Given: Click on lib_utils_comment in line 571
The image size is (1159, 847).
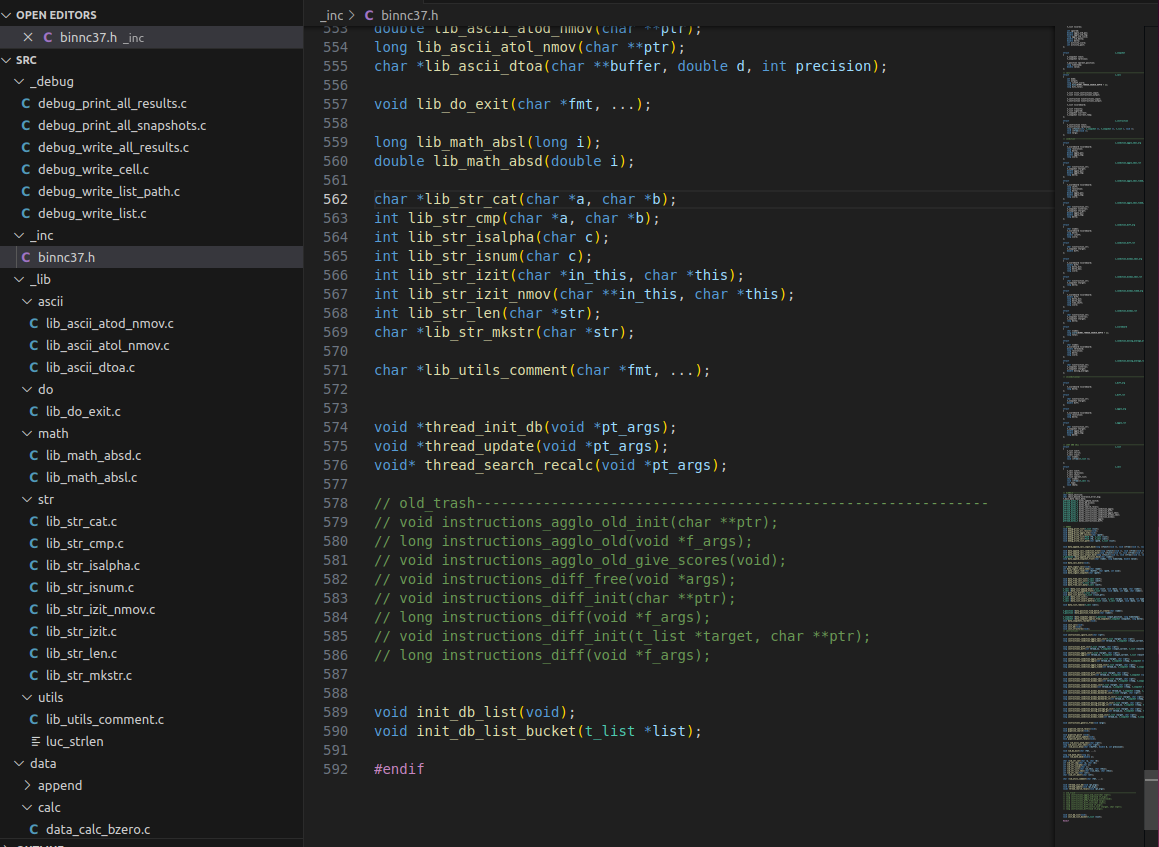Looking at the screenshot, I should coord(496,370).
